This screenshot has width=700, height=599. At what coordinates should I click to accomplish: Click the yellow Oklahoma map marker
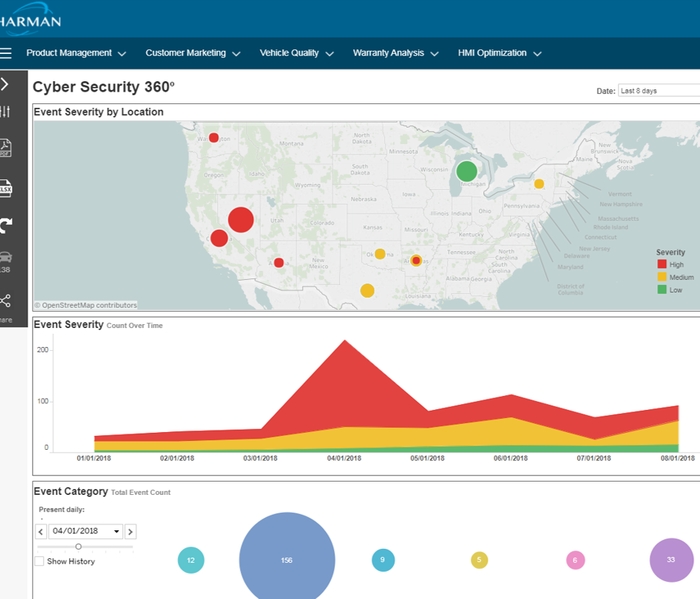[380, 254]
